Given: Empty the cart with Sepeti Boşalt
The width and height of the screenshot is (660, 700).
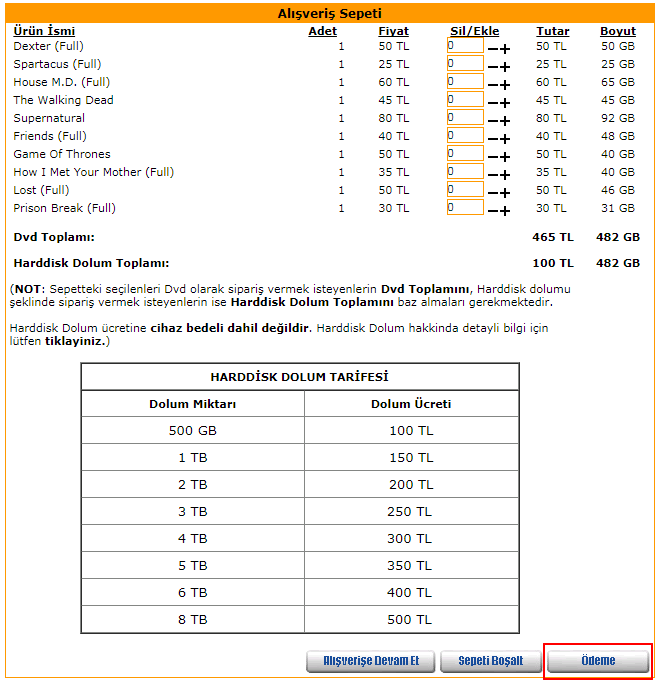Looking at the screenshot, I should (491, 661).
